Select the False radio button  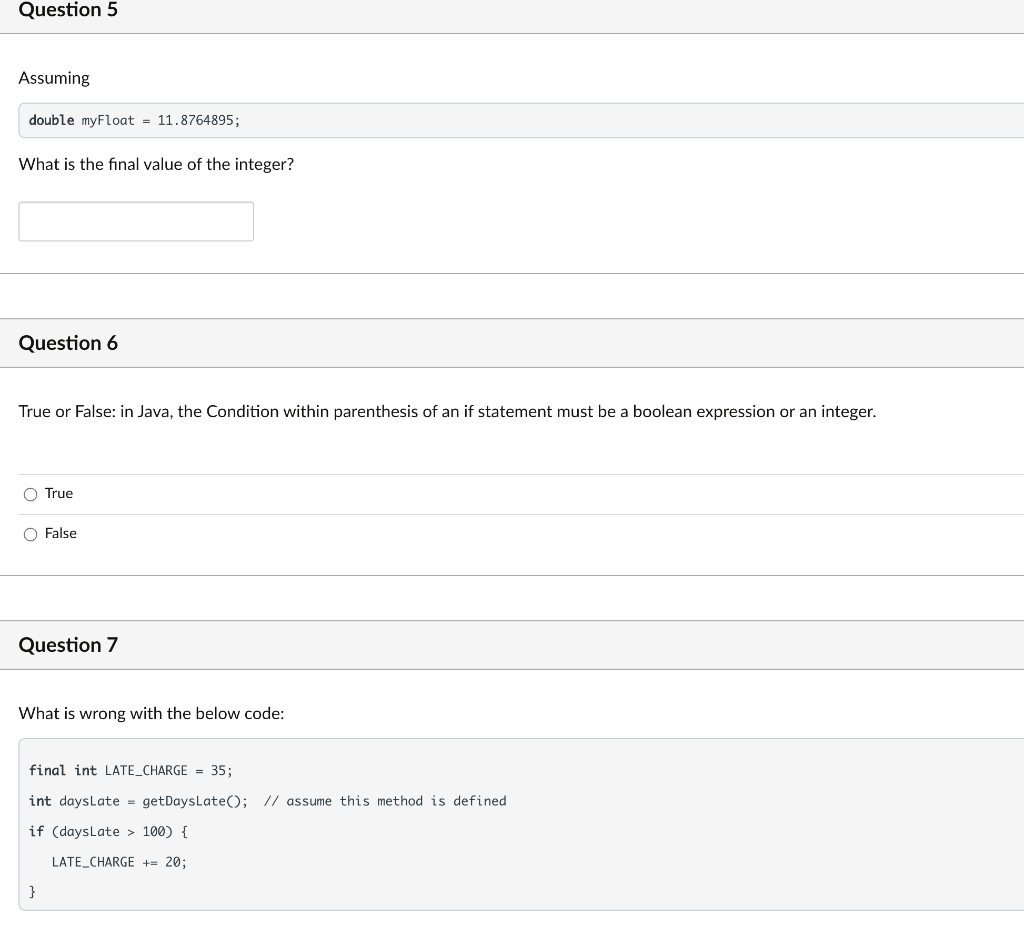click(31, 533)
